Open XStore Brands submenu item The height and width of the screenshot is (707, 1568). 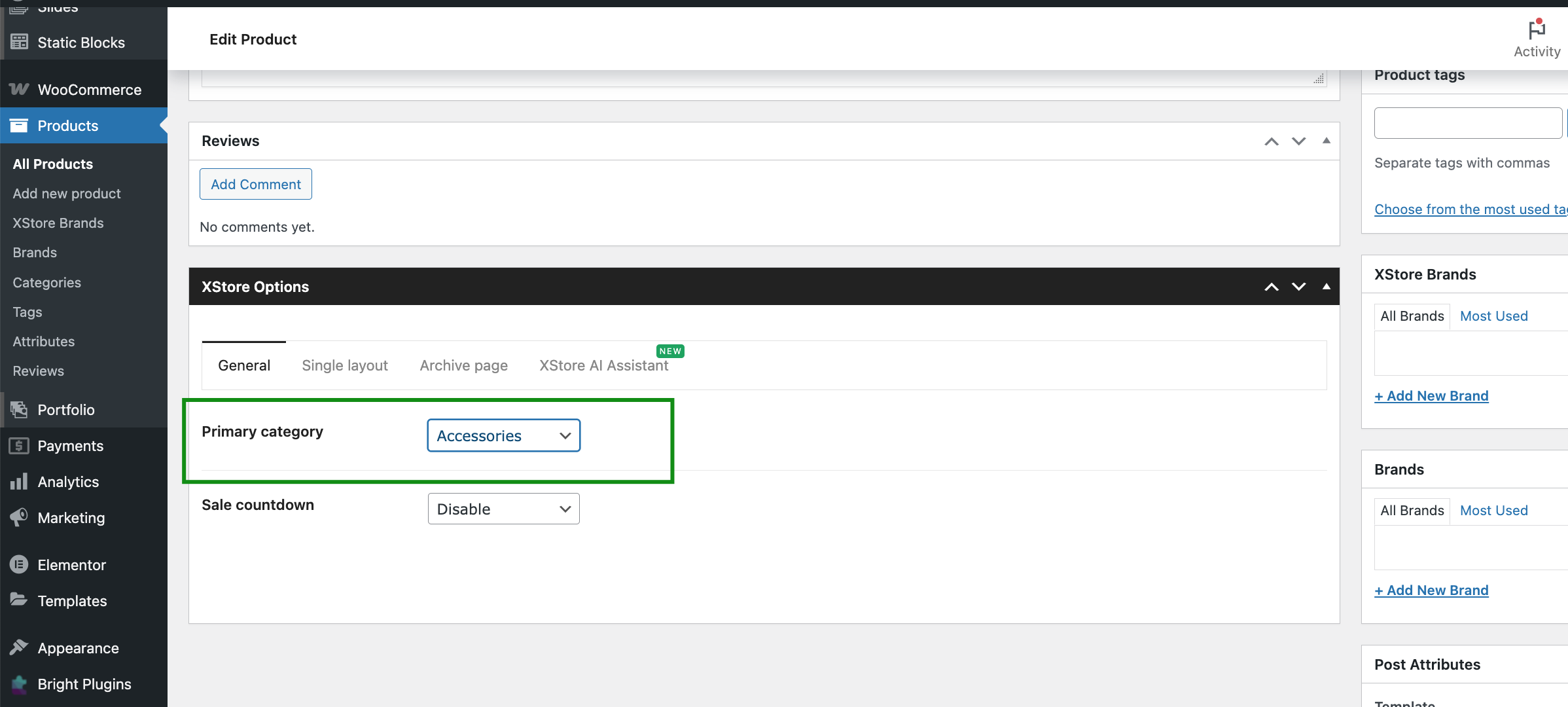58,223
